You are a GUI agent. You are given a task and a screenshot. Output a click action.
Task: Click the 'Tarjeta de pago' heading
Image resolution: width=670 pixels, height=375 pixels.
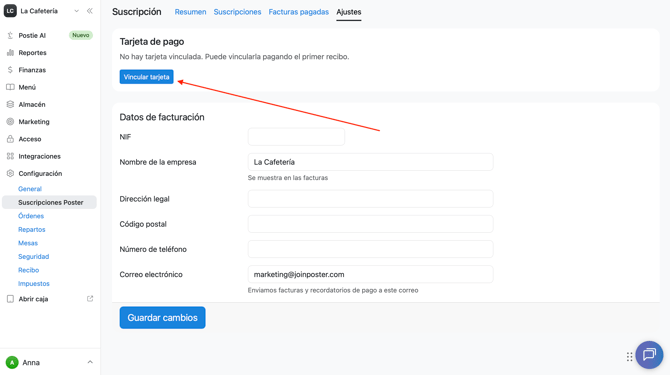[152, 41]
